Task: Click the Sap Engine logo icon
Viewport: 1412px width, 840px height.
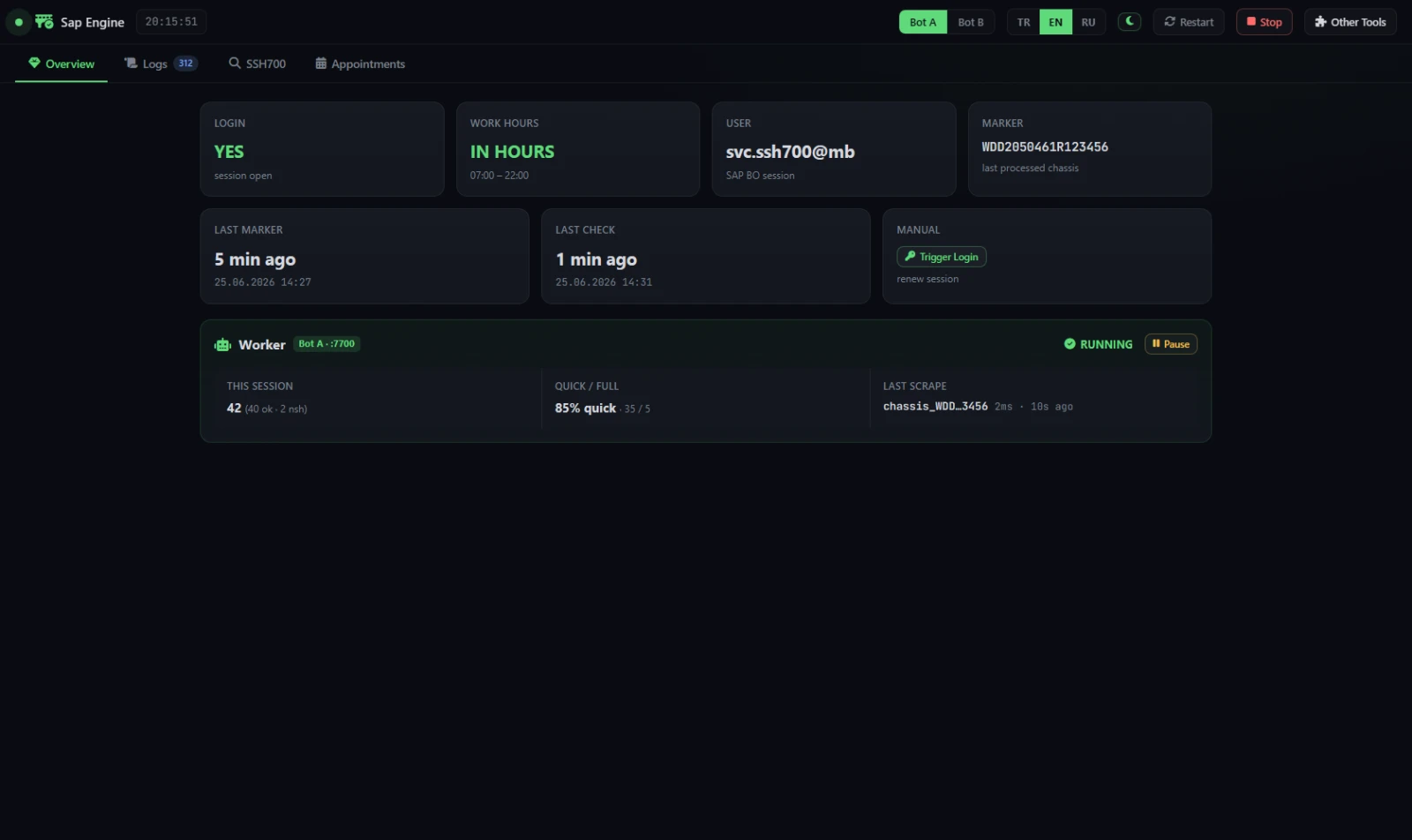Action: tap(44, 21)
